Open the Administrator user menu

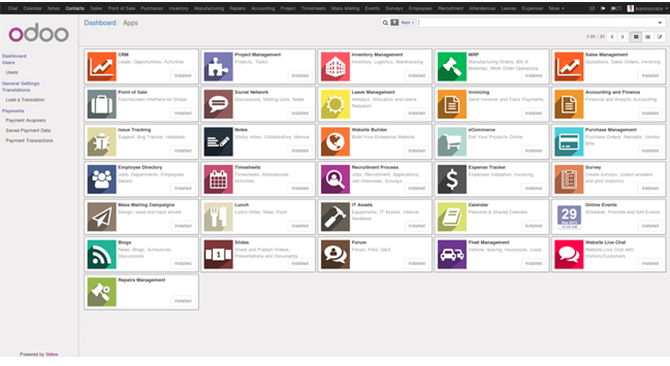(646, 8)
